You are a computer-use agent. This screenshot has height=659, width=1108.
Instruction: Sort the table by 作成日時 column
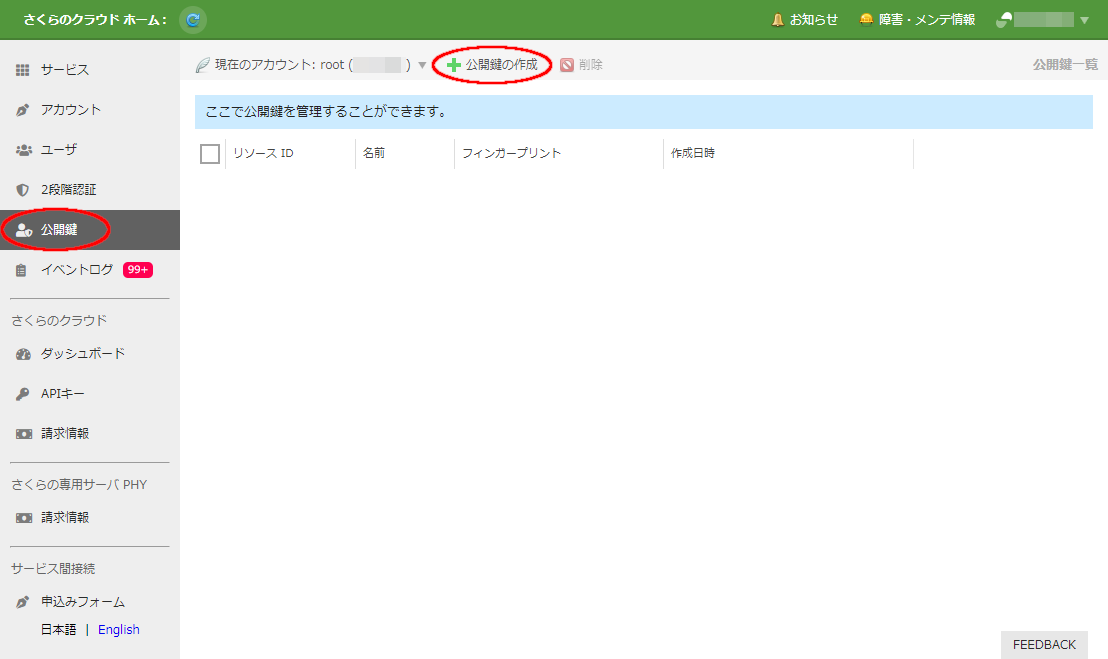point(693,153)
